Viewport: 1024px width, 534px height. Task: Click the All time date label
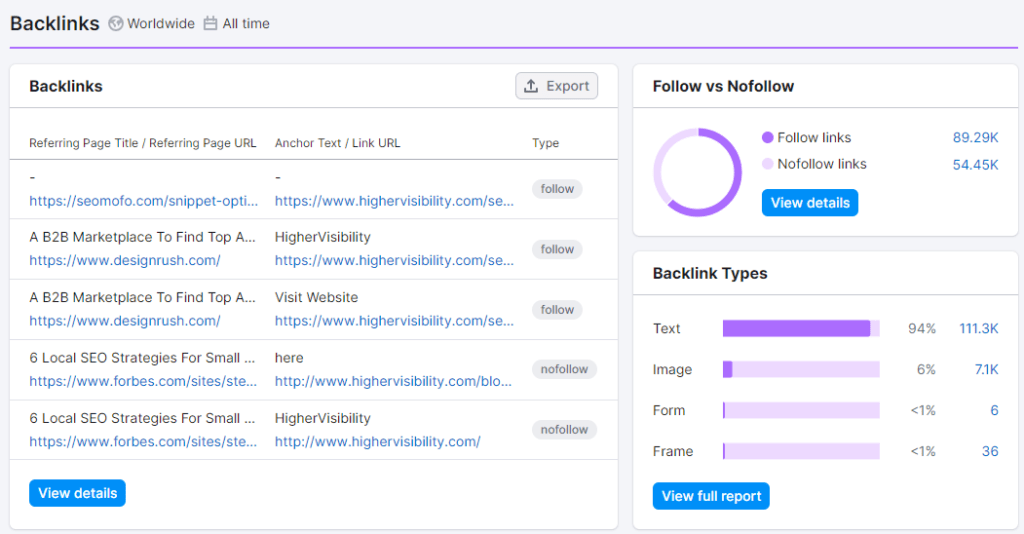(x=246, y=24)
